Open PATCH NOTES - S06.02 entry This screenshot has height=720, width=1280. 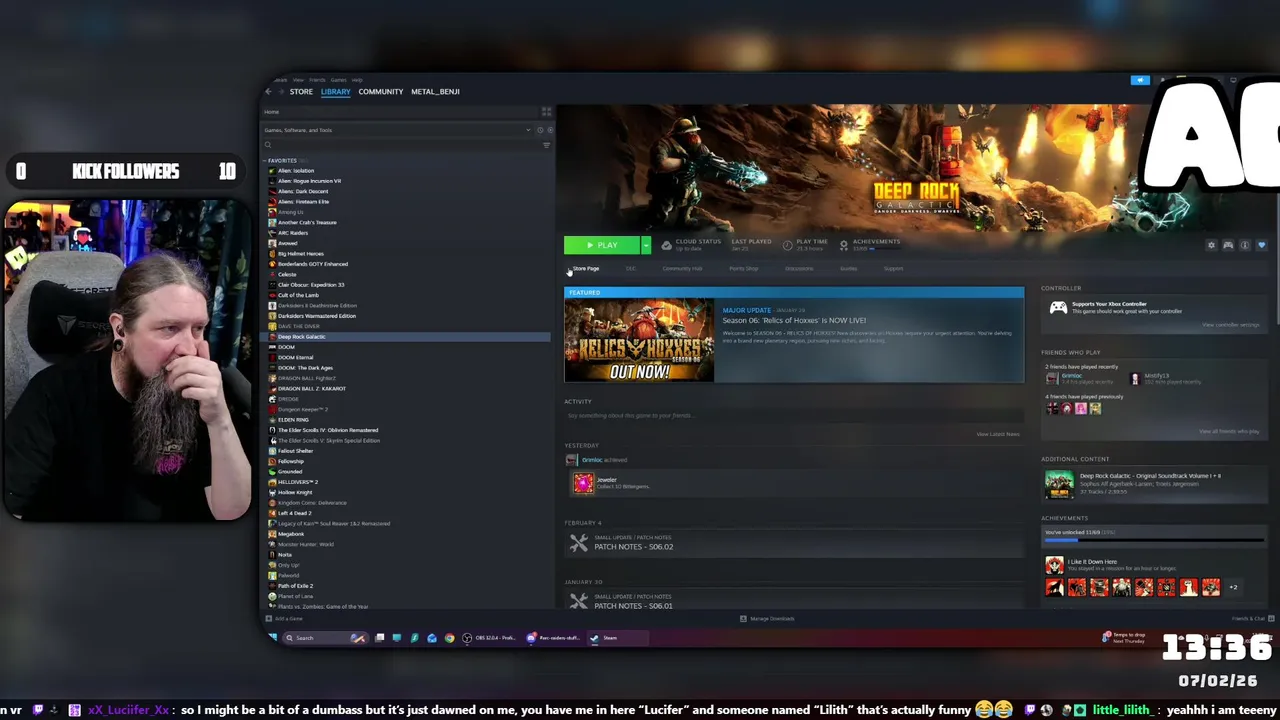coord(633,547)
